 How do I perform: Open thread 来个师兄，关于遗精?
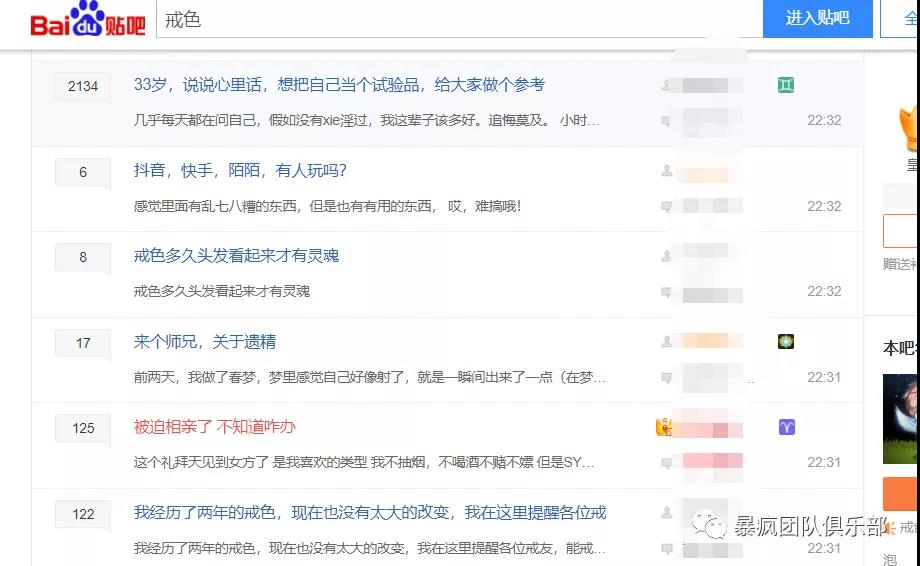pos(205,341)
